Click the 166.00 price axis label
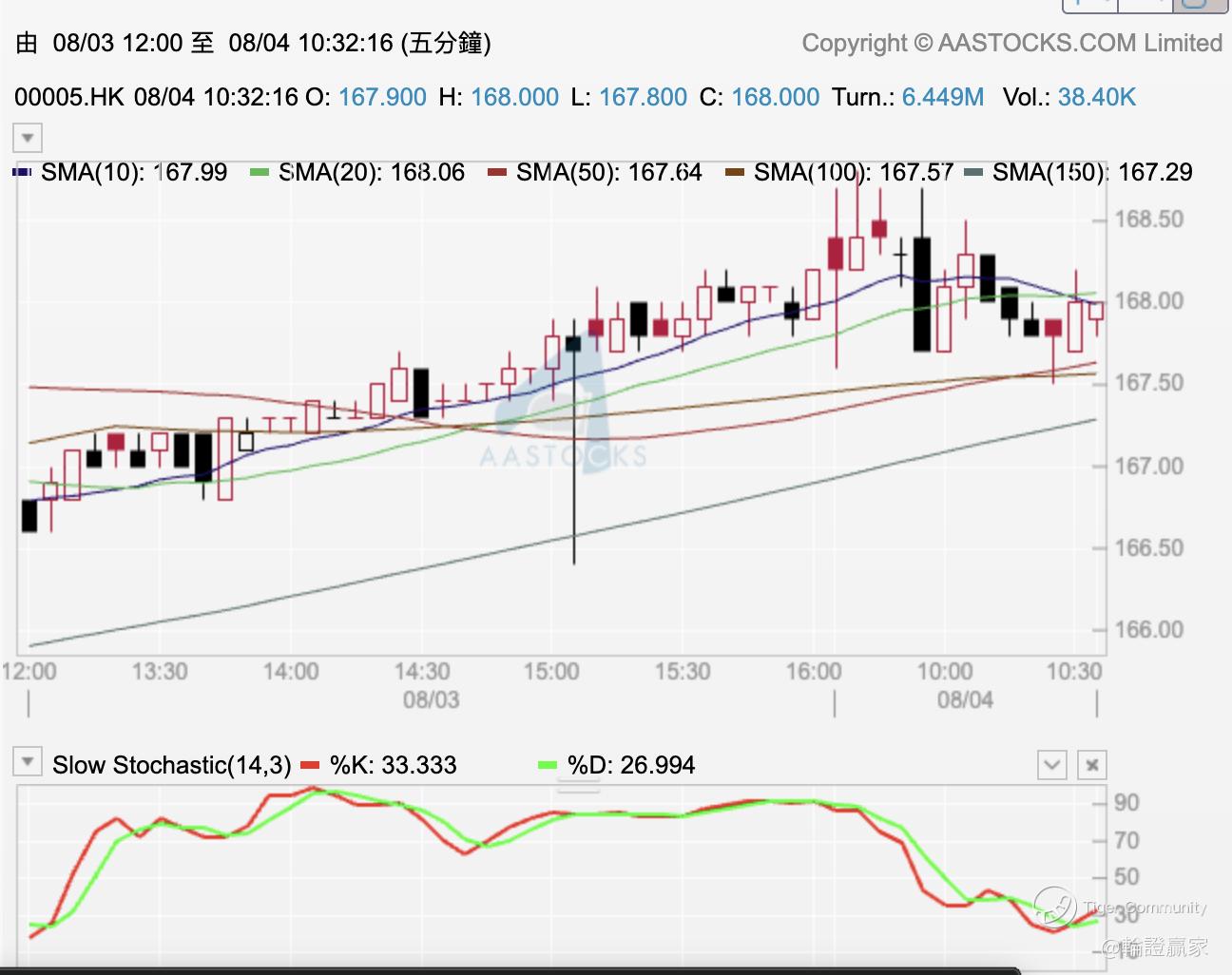The image size is (1232, 975). coord(1149,629)
